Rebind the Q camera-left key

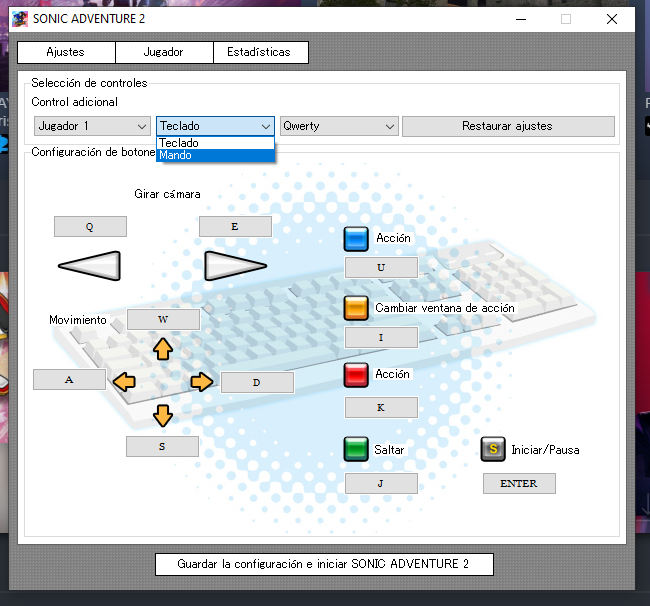click(90, 226)
